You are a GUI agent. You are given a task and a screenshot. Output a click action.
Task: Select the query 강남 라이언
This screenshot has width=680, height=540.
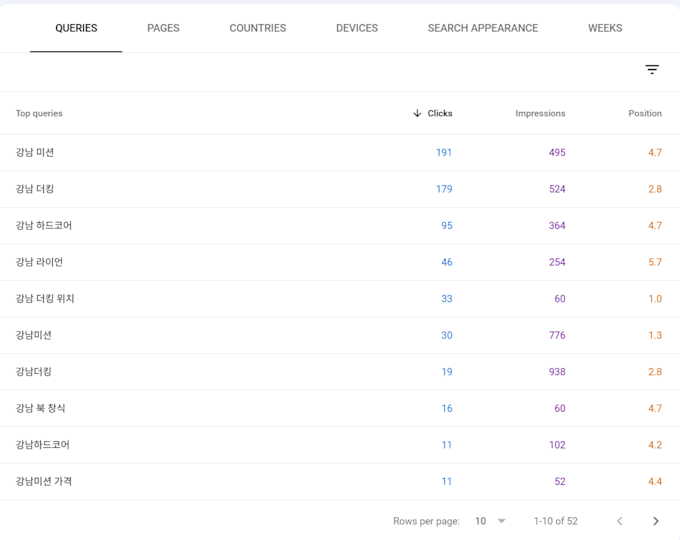39,262
